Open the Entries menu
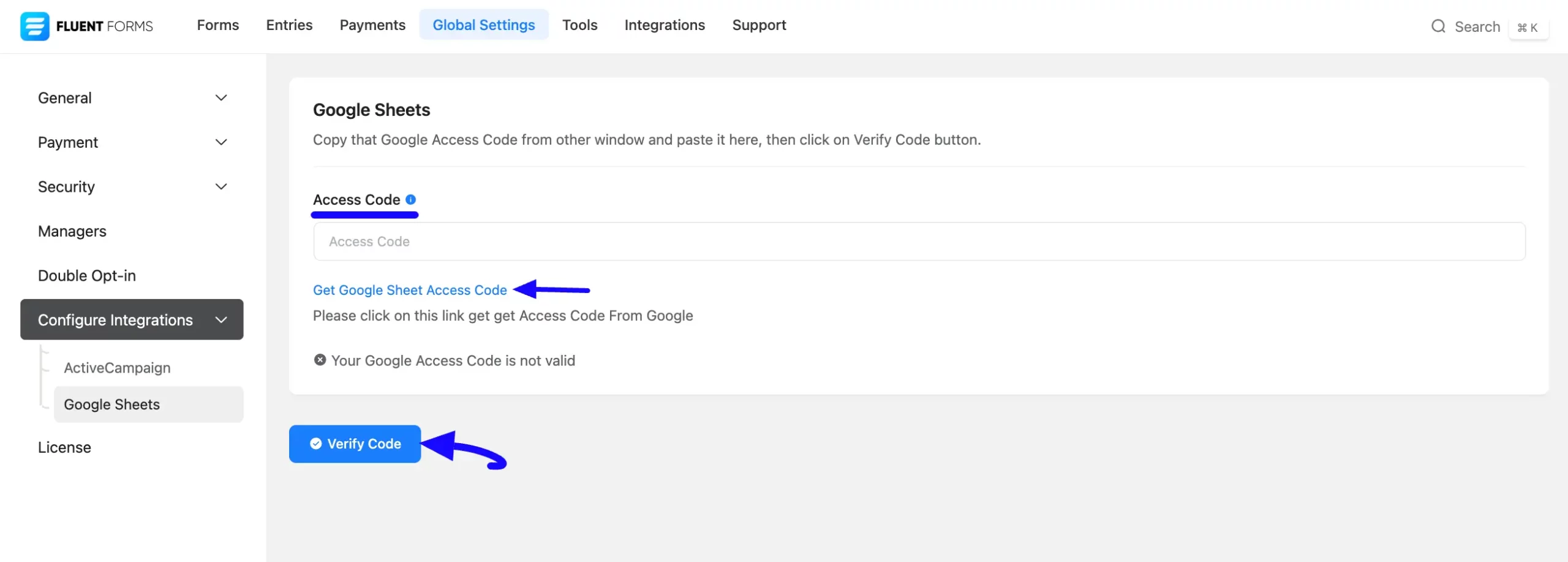This screenshot has width=1568, height=562. point(289,25)
